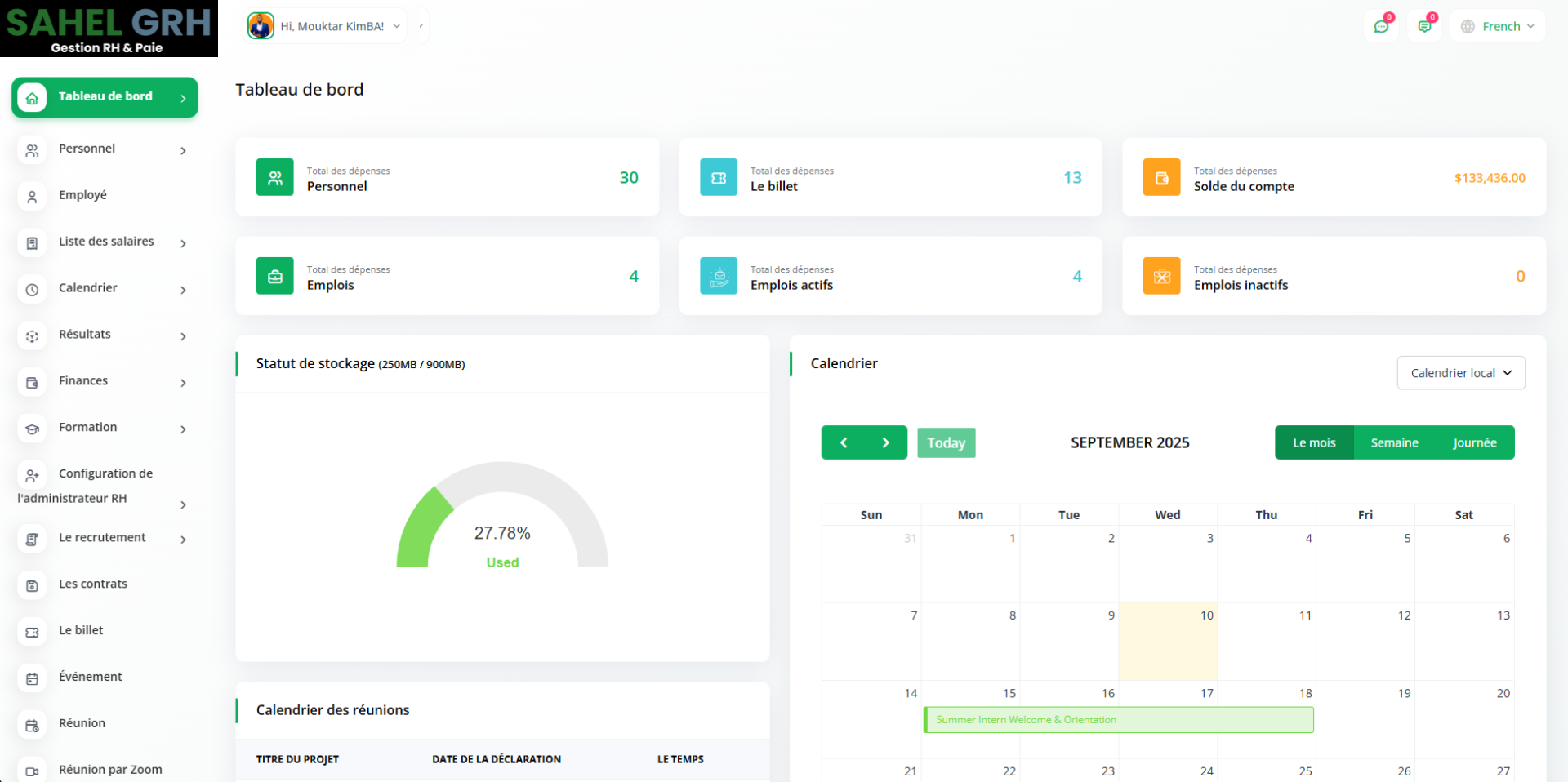
Task: Open Les contrats in the sidebar
Action: 93,584
